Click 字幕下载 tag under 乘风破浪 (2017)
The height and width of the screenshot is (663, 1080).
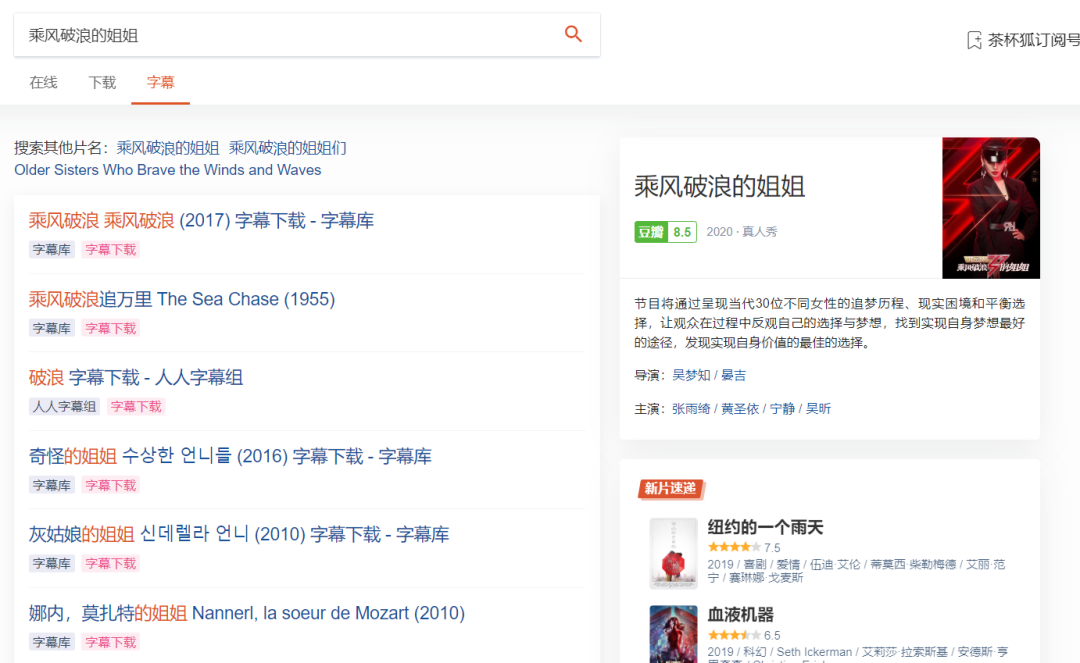[x=111, y=250]
